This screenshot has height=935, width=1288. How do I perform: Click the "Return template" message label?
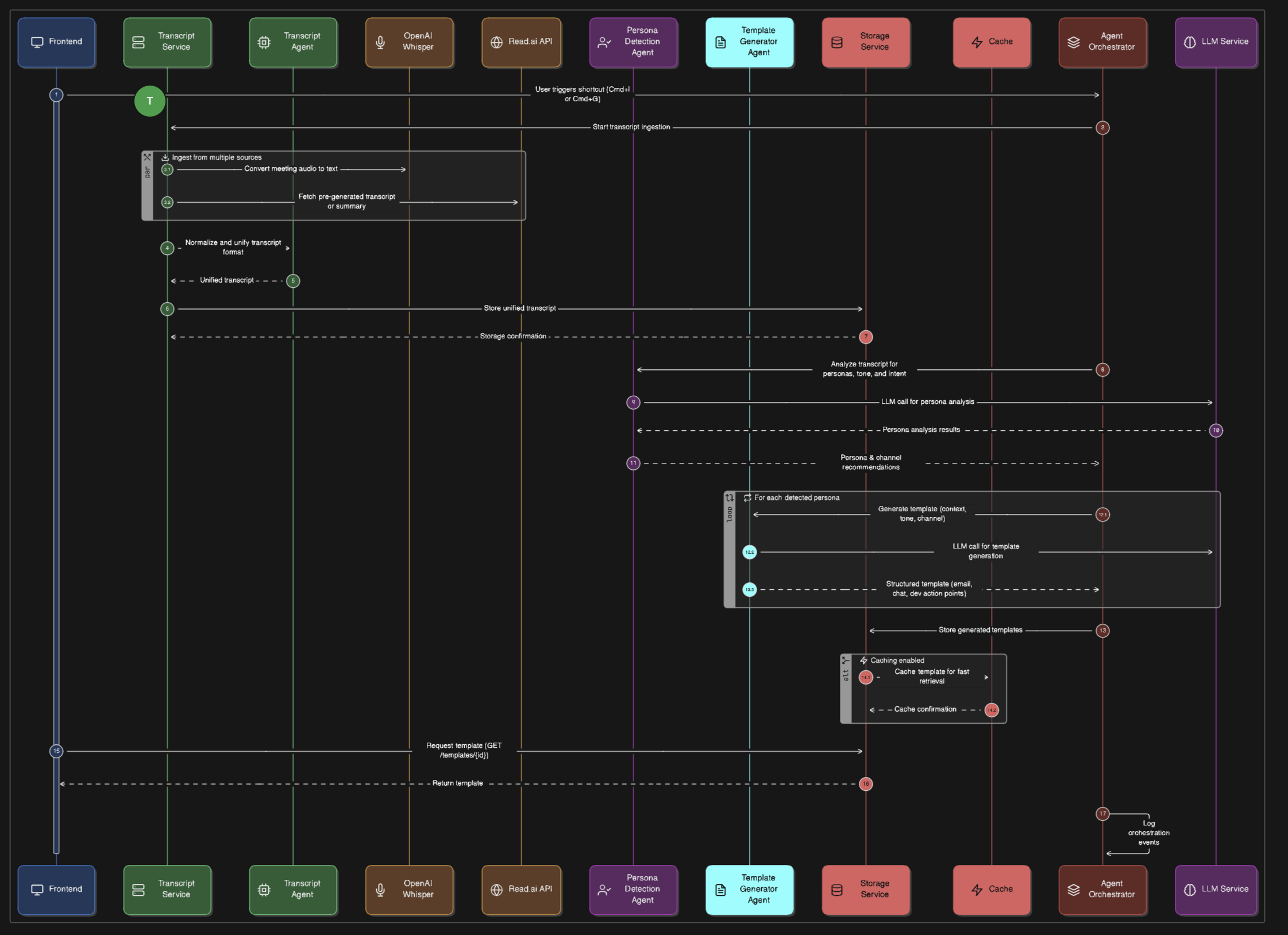tap(457, 783)
